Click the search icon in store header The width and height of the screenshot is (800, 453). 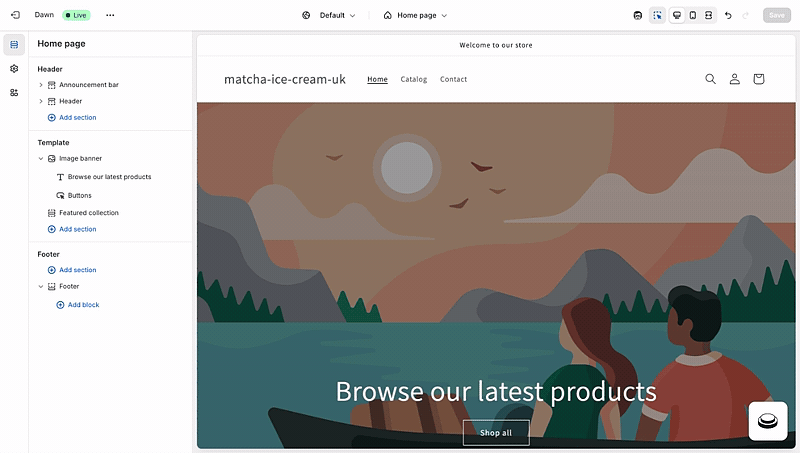pos(710,79)
